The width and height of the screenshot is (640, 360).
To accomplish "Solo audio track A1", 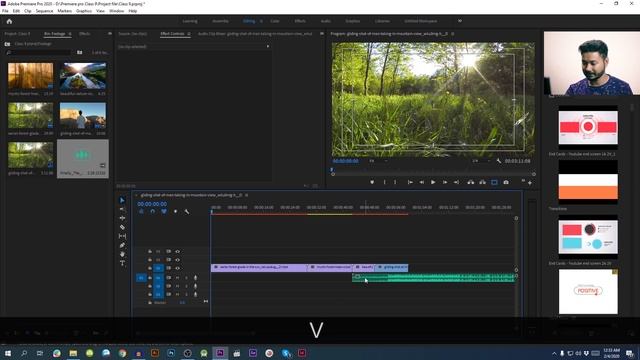I will click(x=186, y=278).
